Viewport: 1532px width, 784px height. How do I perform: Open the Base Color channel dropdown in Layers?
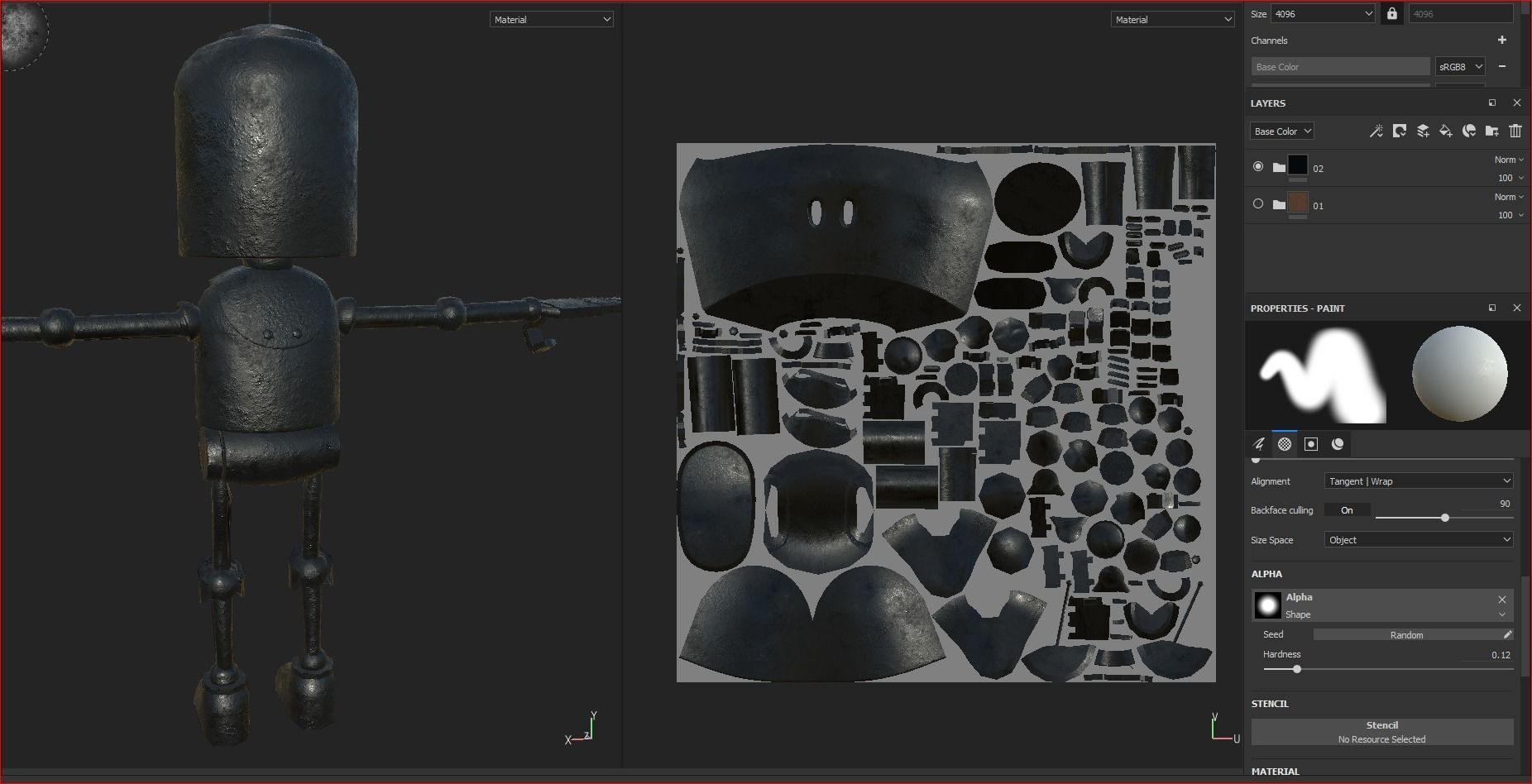[x=1281, y=131]
